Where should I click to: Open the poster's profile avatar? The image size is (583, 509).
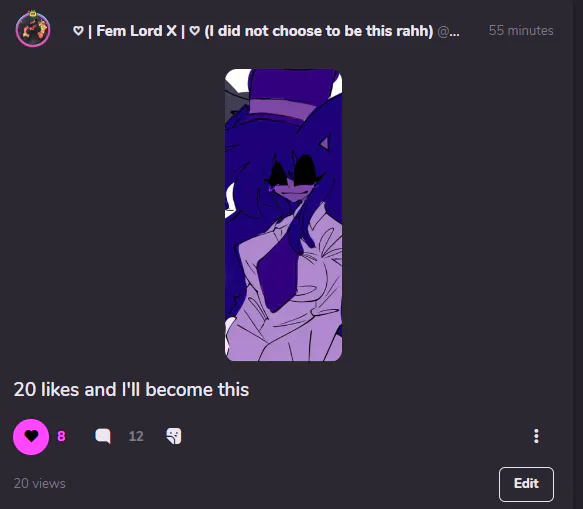point(33,30)
